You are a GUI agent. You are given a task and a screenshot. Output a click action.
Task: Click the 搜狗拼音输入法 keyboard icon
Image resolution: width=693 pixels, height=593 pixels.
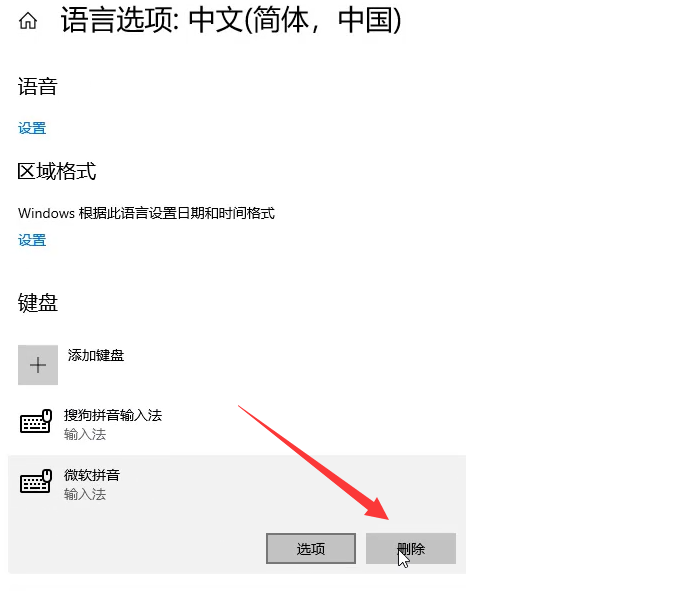coord(36,422)
